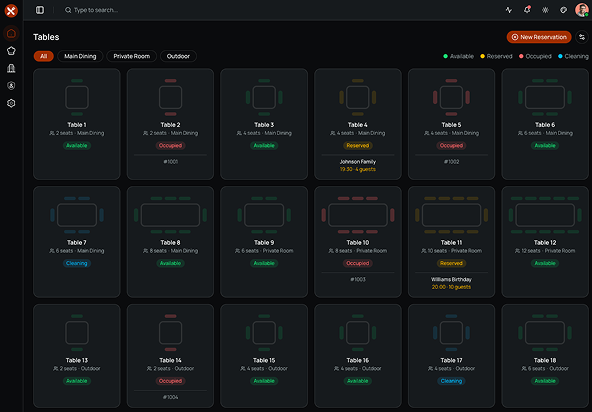
Task: Toggle the theme sun icon
Action: [545, 10]
